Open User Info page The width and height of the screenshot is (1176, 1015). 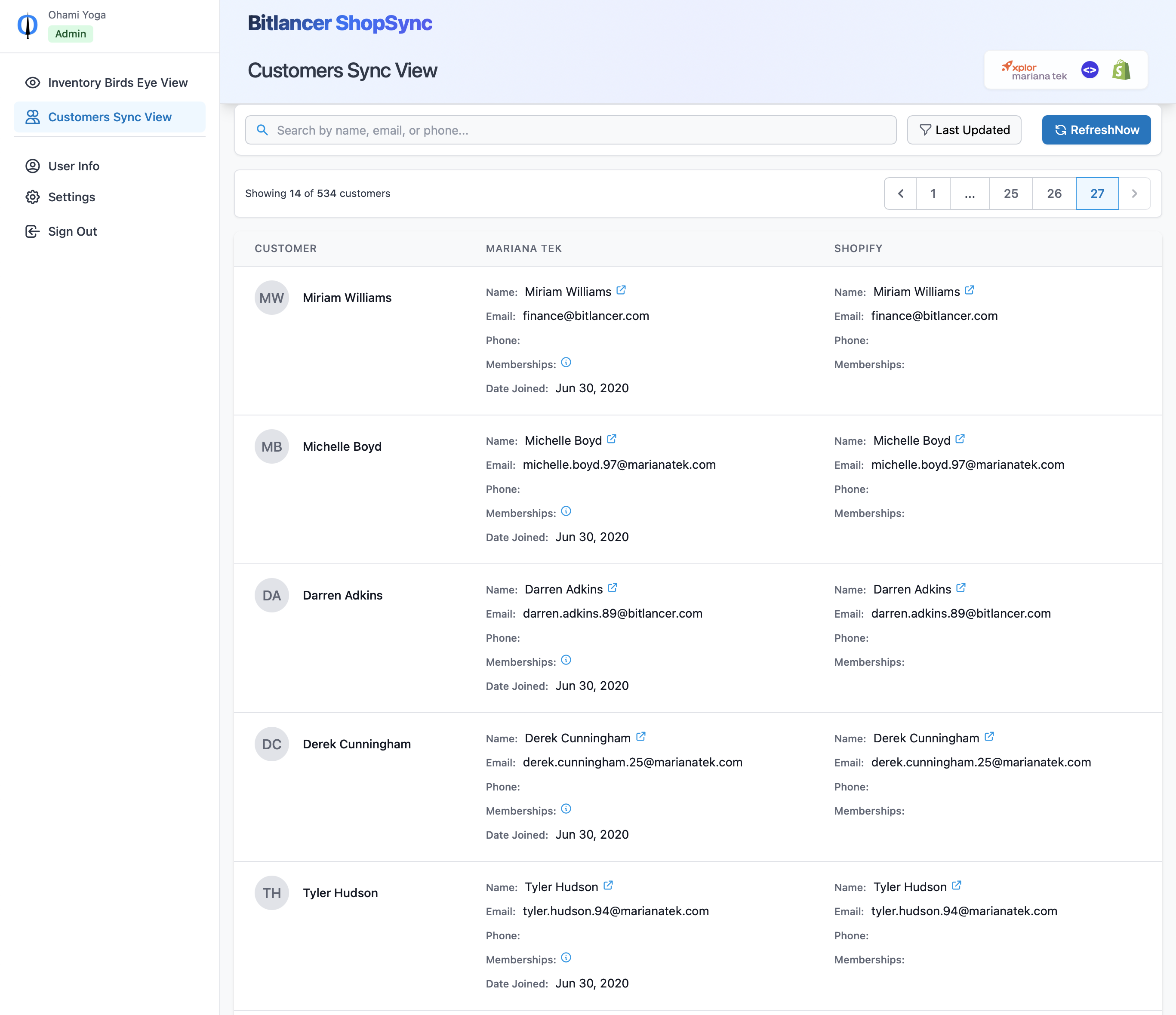coord(110,166)
